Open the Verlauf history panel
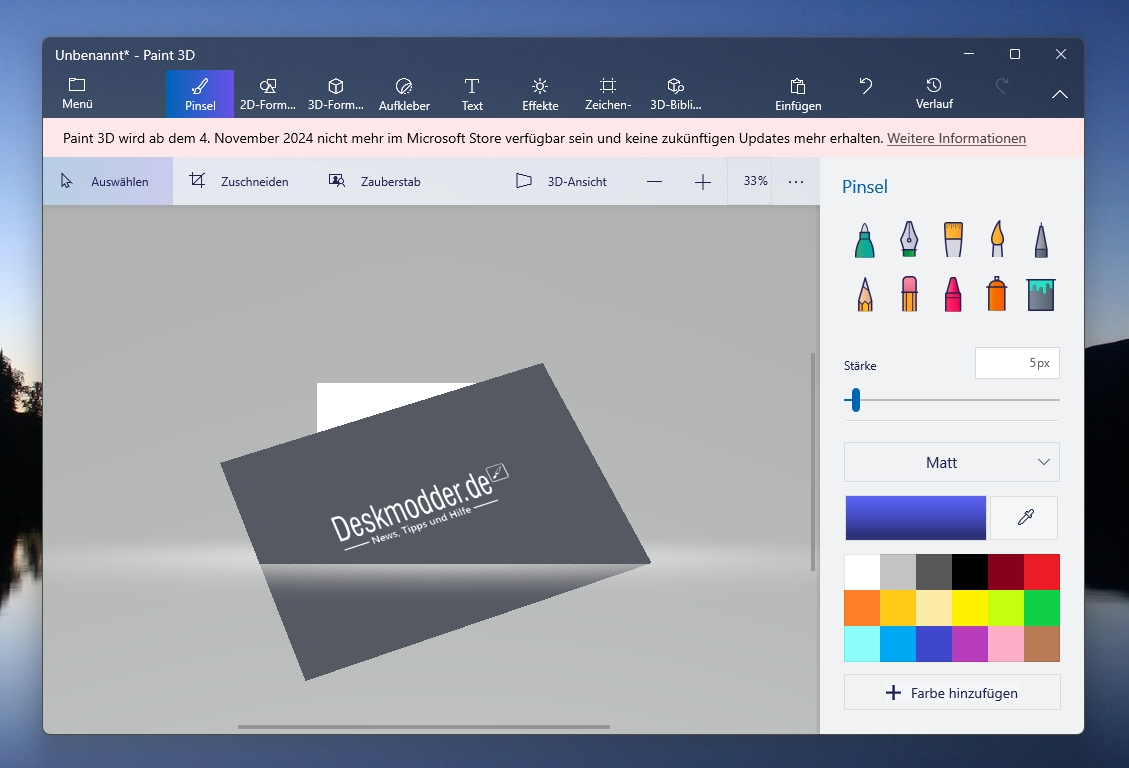 coord(934,94)
